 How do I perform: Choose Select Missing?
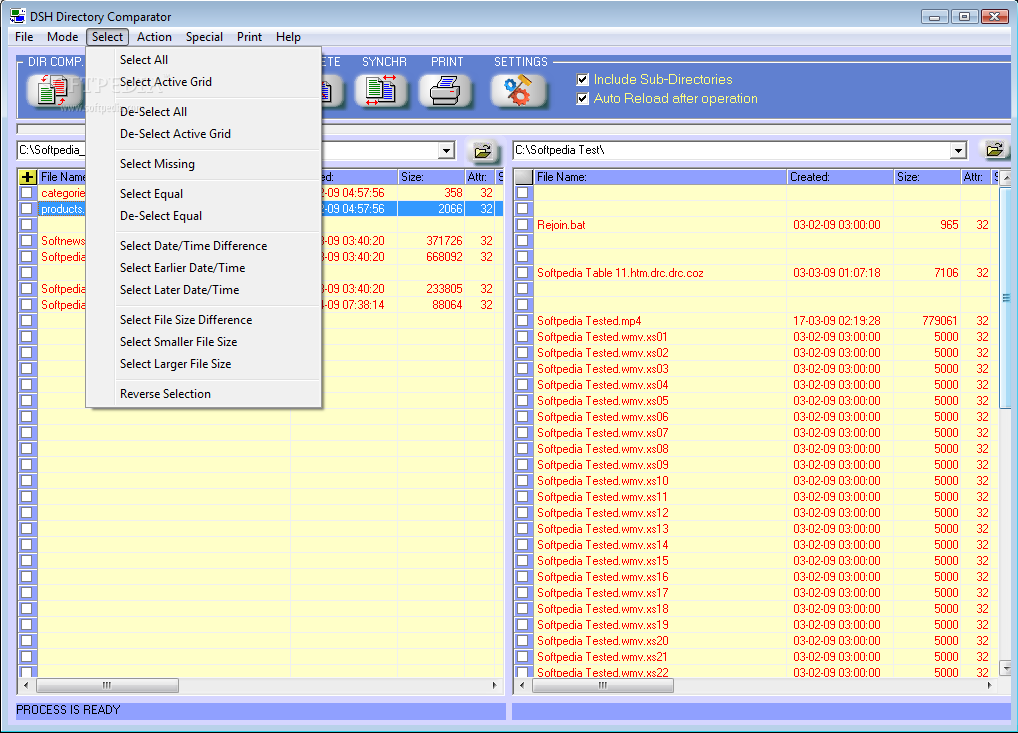tap(203, 164)
